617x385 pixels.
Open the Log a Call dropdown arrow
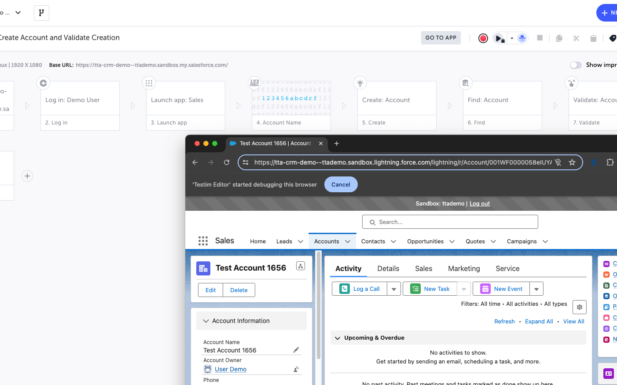point(393,289)
